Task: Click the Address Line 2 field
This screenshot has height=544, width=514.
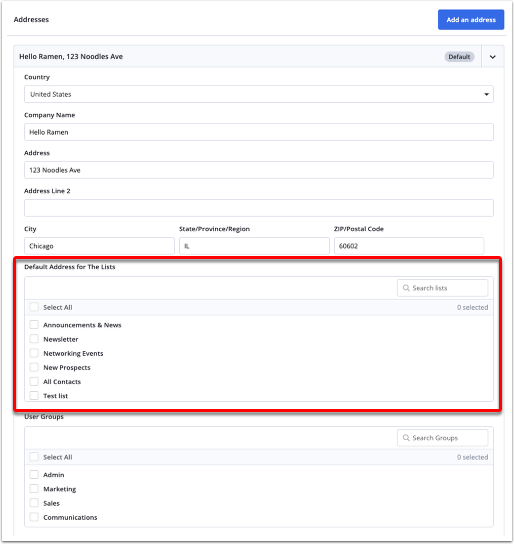Action: click(x=259, y=208)
